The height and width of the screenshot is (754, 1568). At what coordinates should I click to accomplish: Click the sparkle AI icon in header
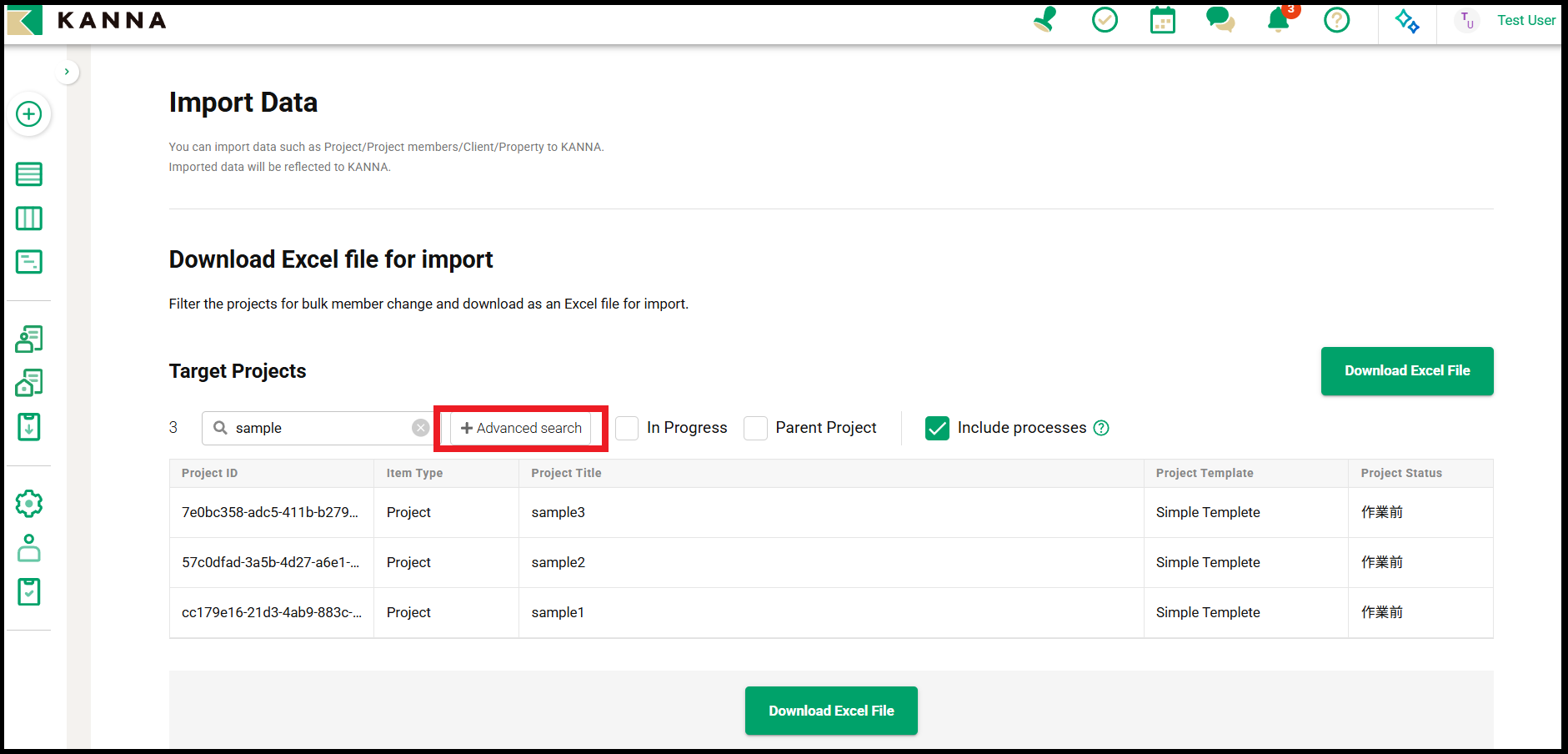tap(1407, 21)
